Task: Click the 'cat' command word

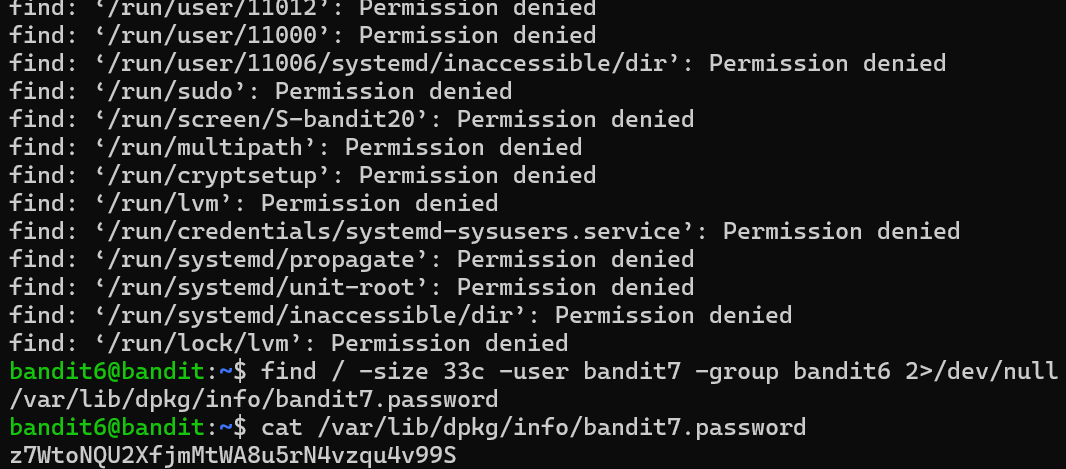Action: pos(281,428)
